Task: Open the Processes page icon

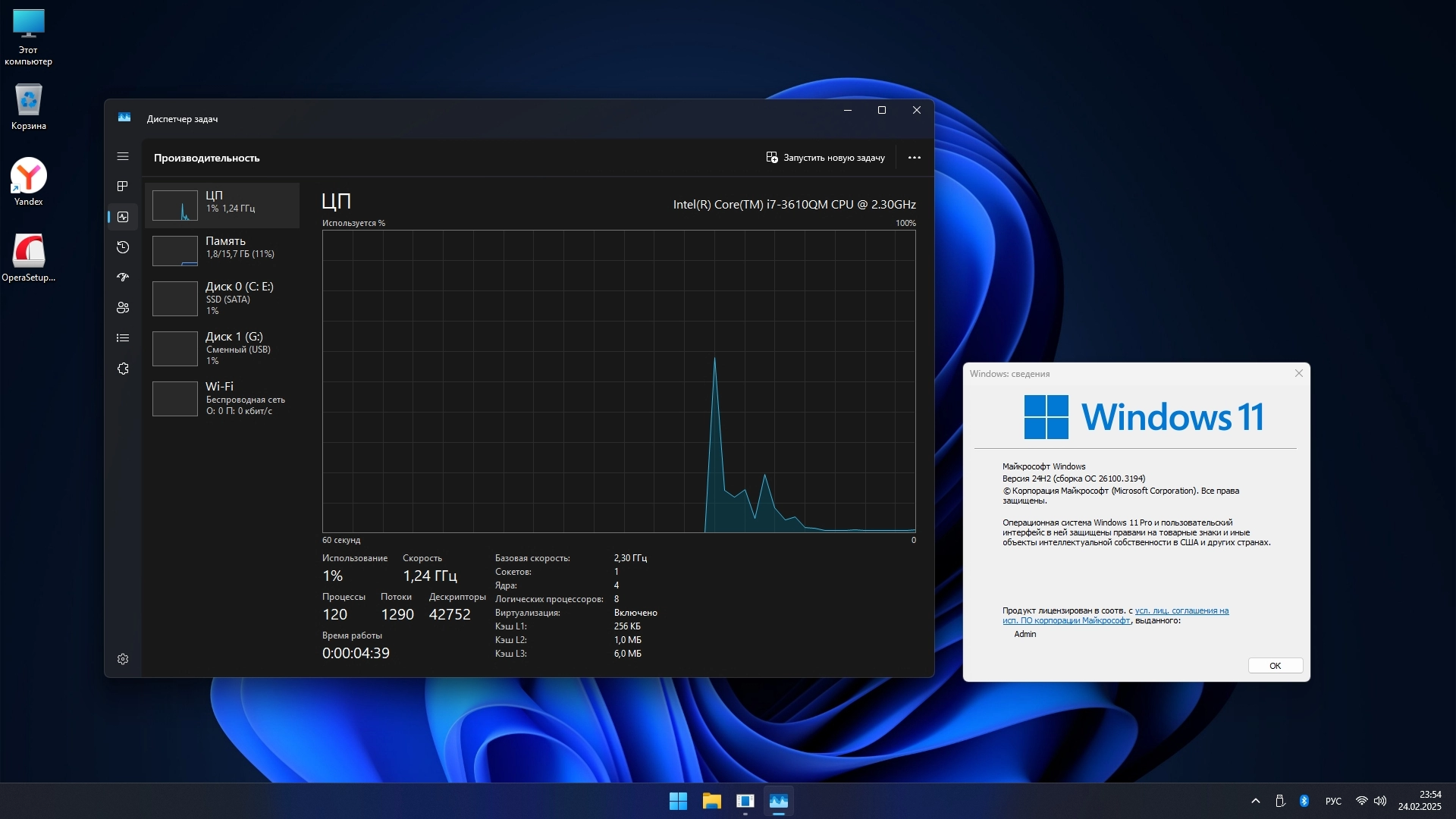Action: coord(123,187)
